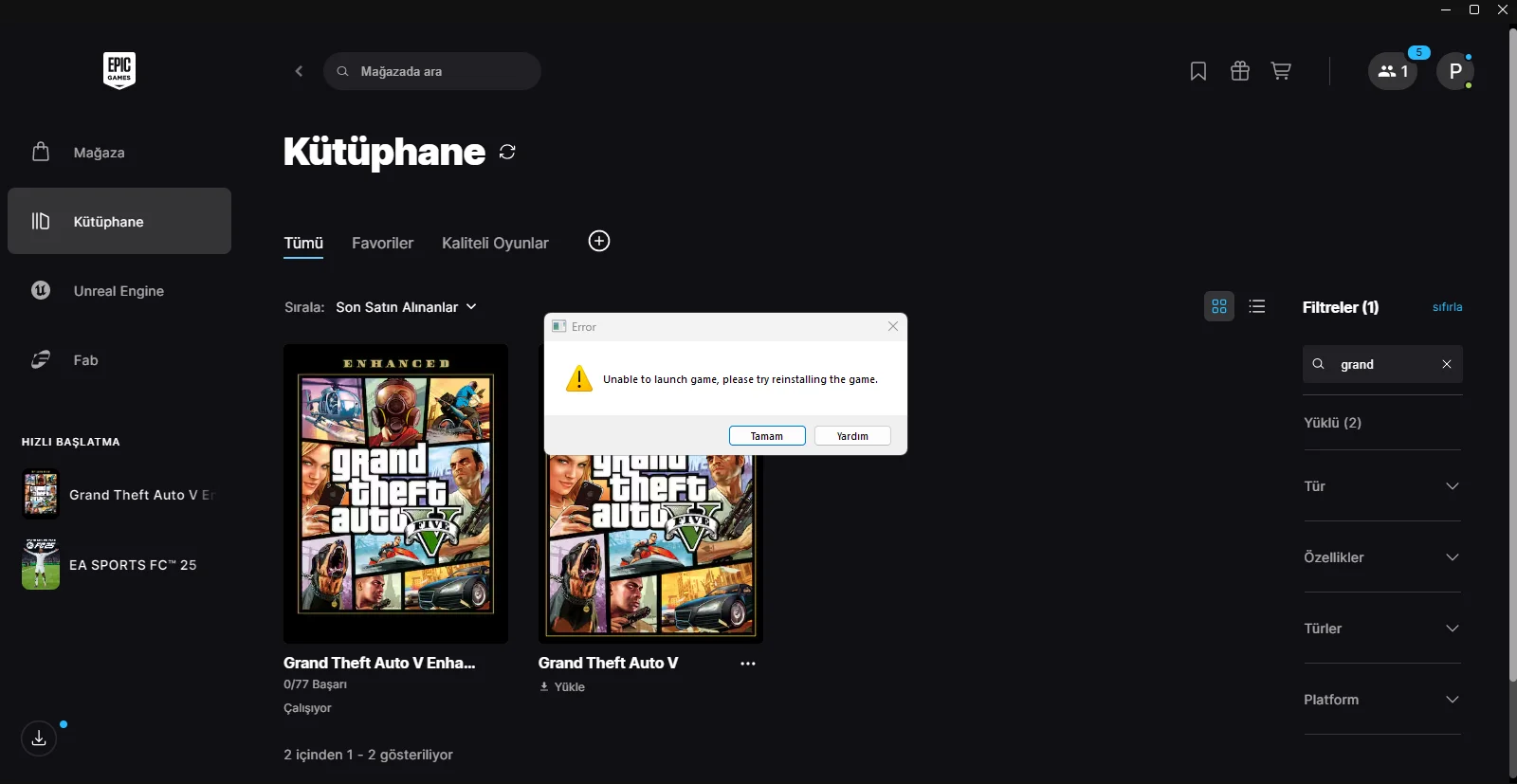Launch Grand Theft Auto V from quick launch
Image resolution: width=1517 pixels, height=784 pixels.
pyautogui.click(x=119, y=495)
